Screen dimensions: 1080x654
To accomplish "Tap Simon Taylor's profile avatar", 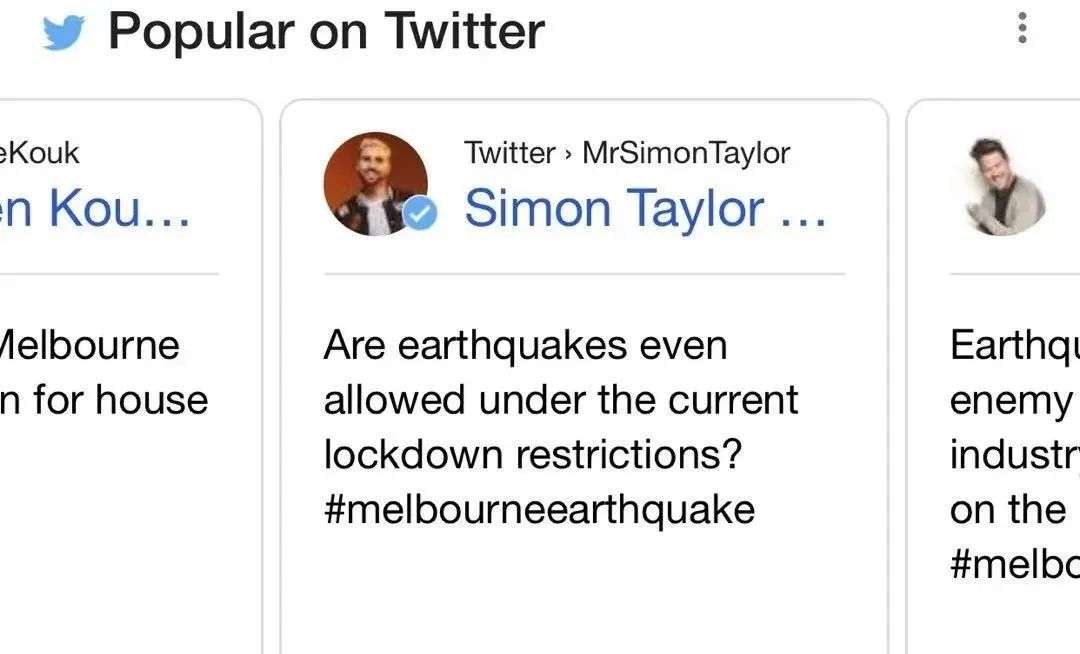I will (375, 184).
